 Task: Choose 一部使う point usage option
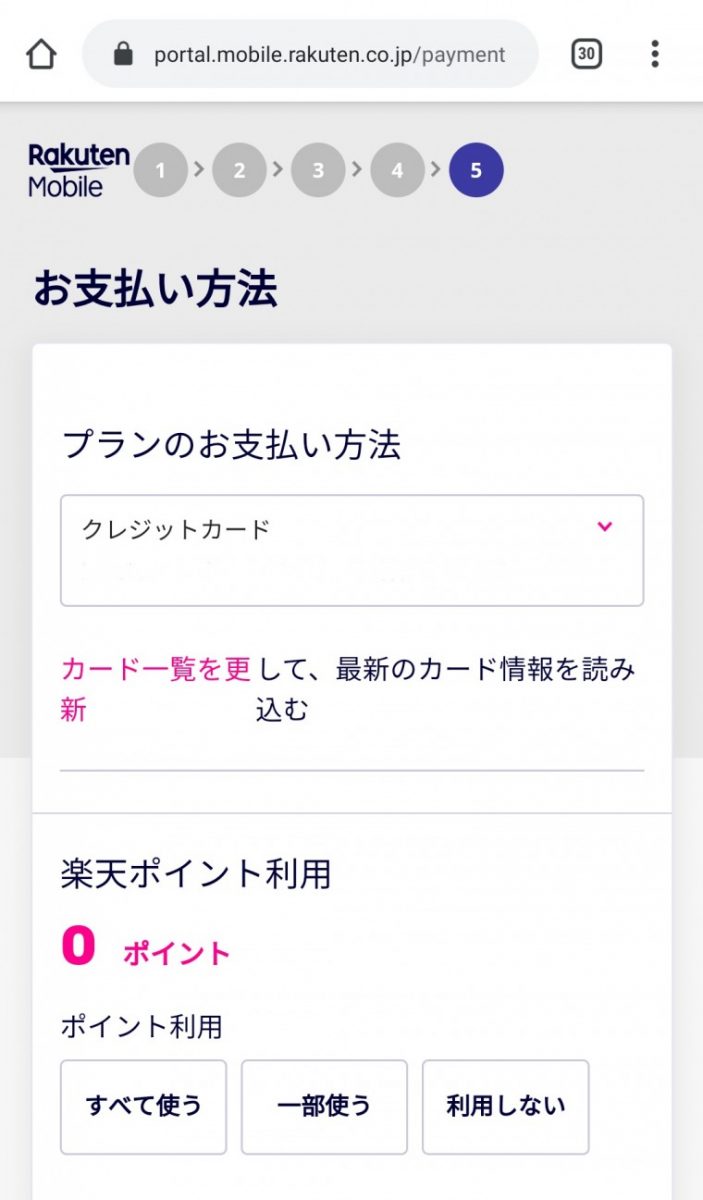point(324,1106)
